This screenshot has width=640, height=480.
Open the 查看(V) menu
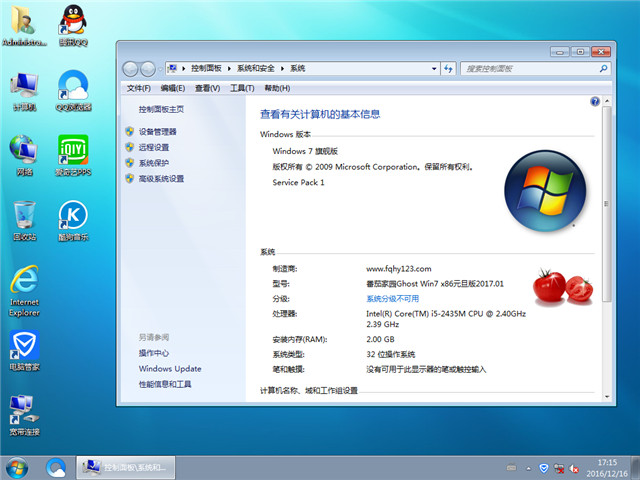tap(207, 88)
